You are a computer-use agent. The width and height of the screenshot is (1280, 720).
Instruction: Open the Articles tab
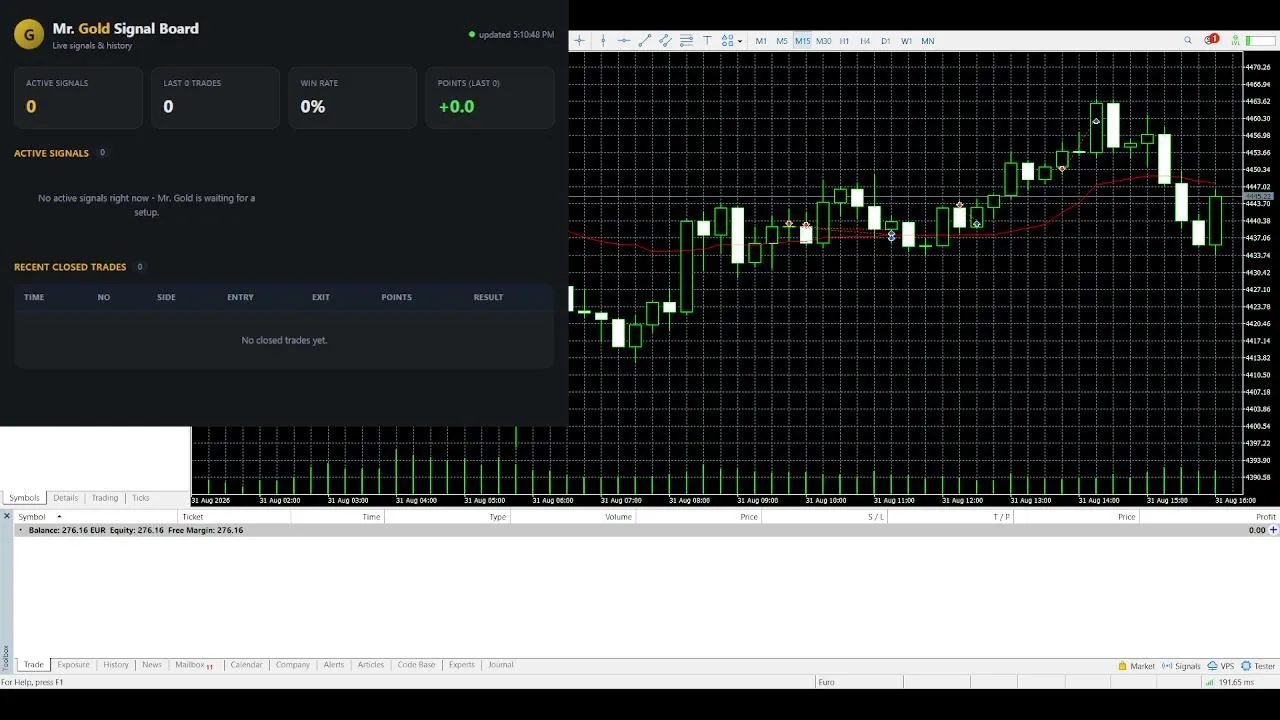click(x=371, y=665)
